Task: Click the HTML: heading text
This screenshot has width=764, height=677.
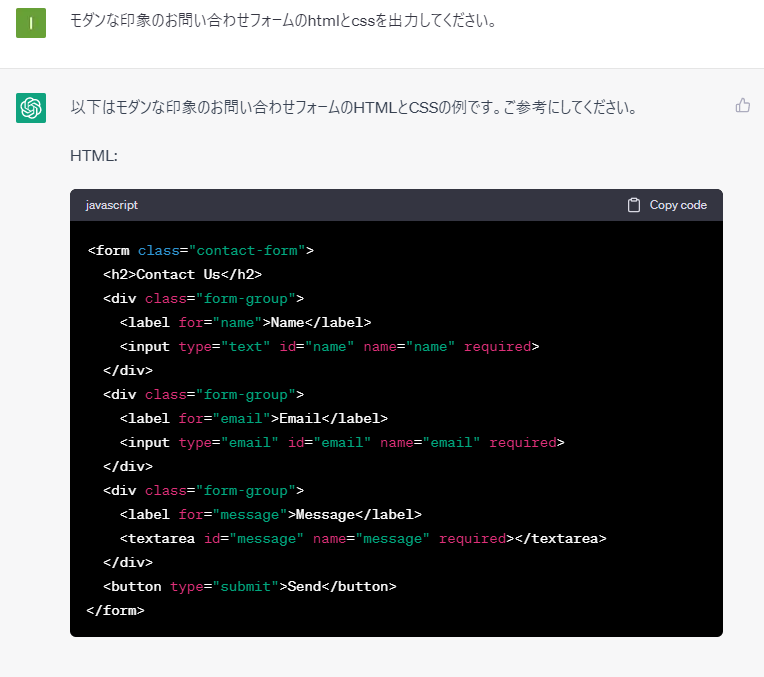Action: [x=94, y=155]
